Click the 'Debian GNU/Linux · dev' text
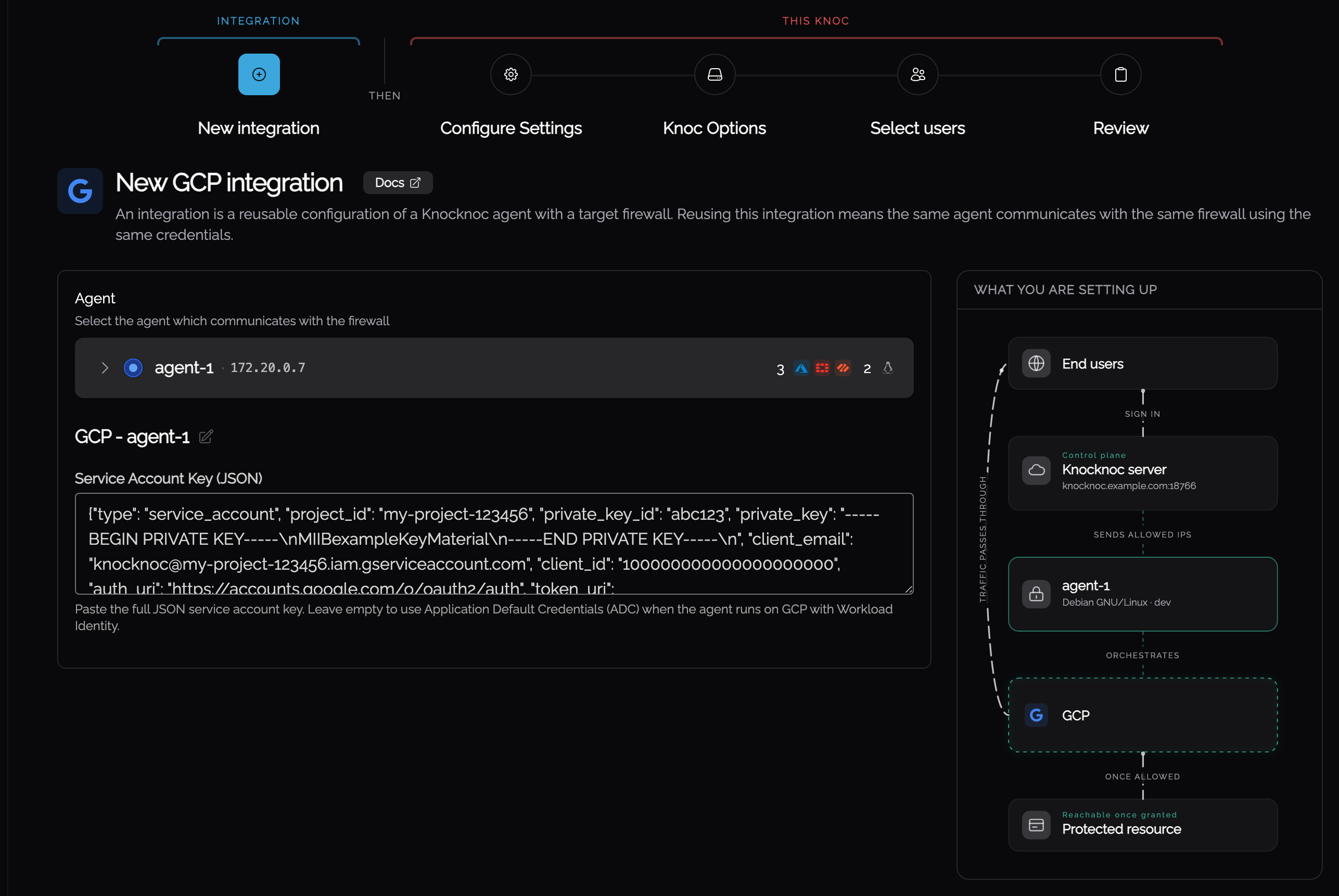This screenshot has height=896, width=1339. point(1116,603)
